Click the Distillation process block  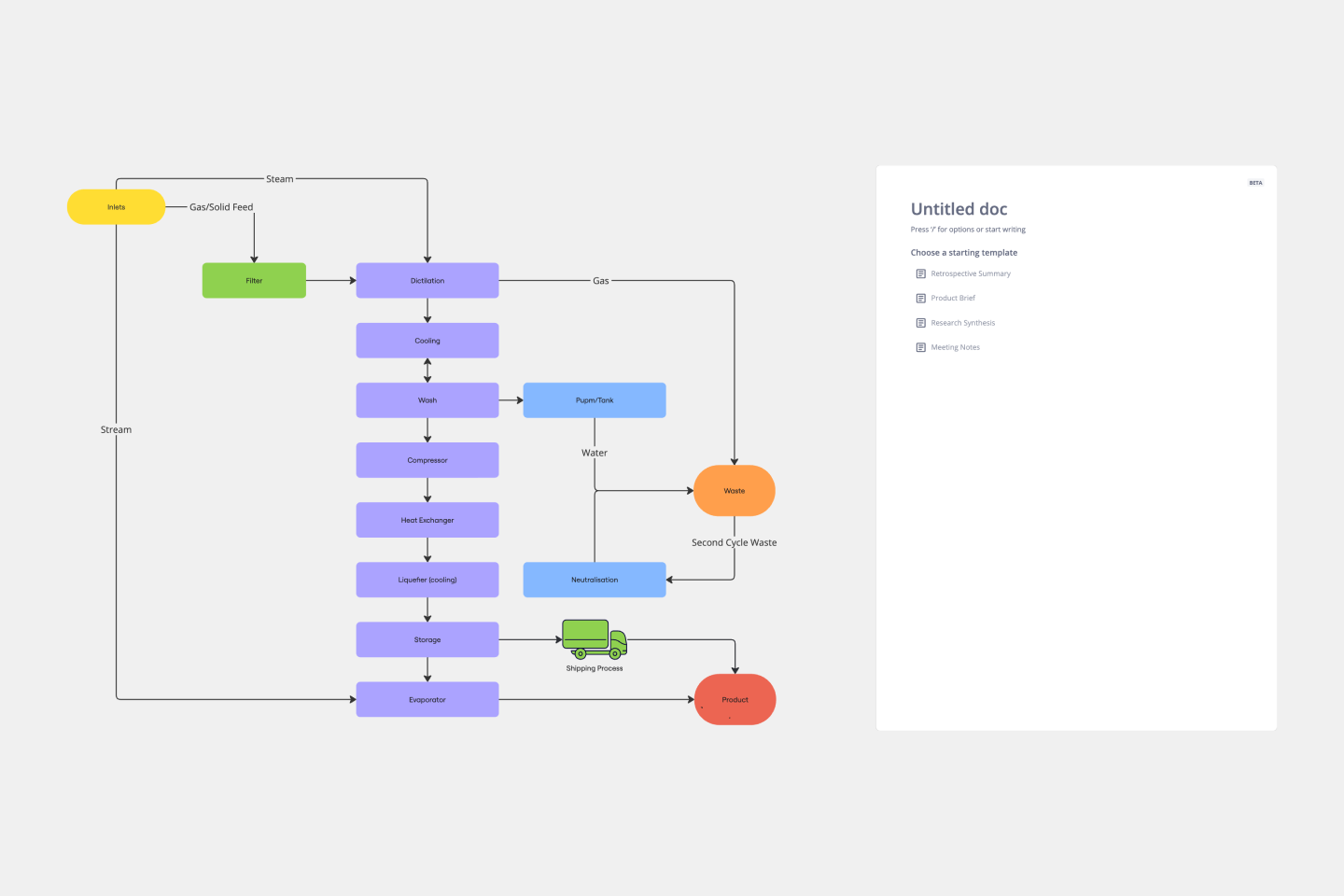(427, 280)
